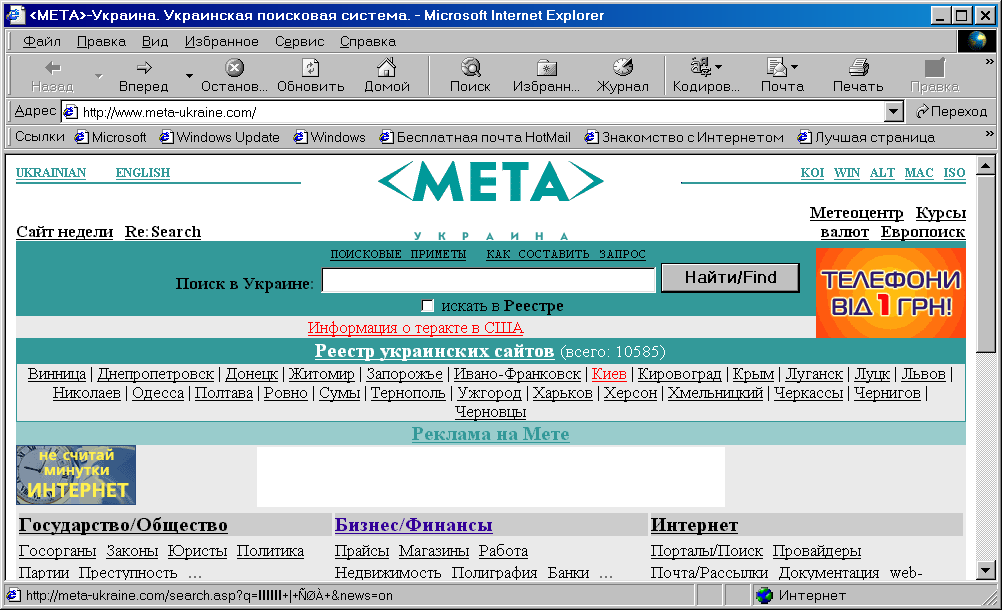Screen dimensions: 1002x610
Task: Expand the links bar overflow chevron
Action: 989,133
